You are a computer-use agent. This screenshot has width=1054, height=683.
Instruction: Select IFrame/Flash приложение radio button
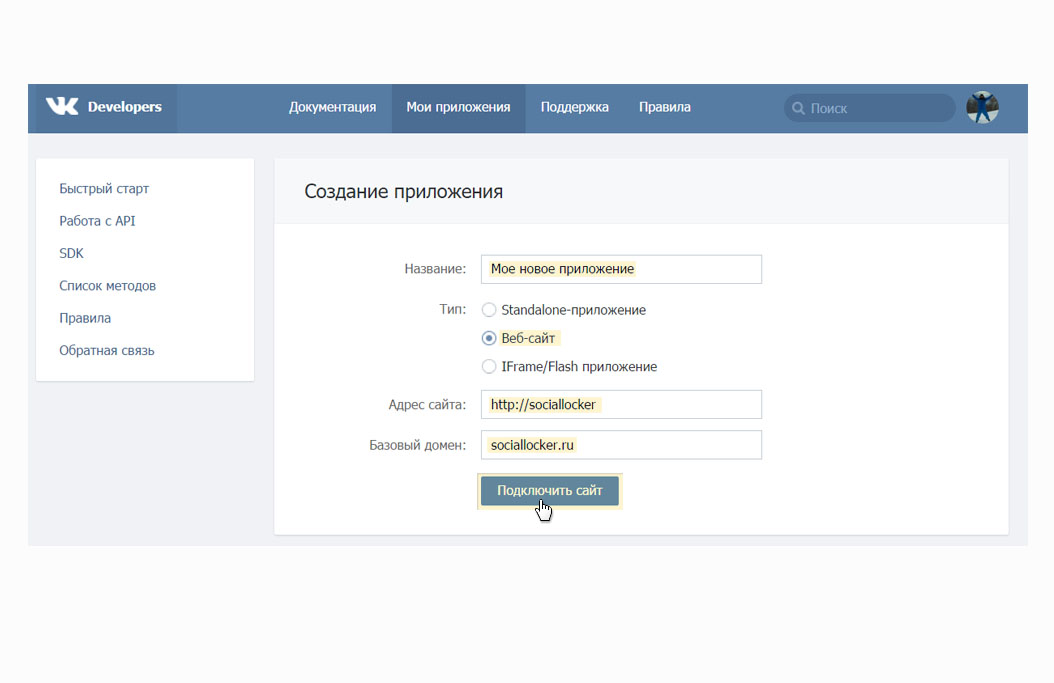pyautogui.click(x=489, y=366)
